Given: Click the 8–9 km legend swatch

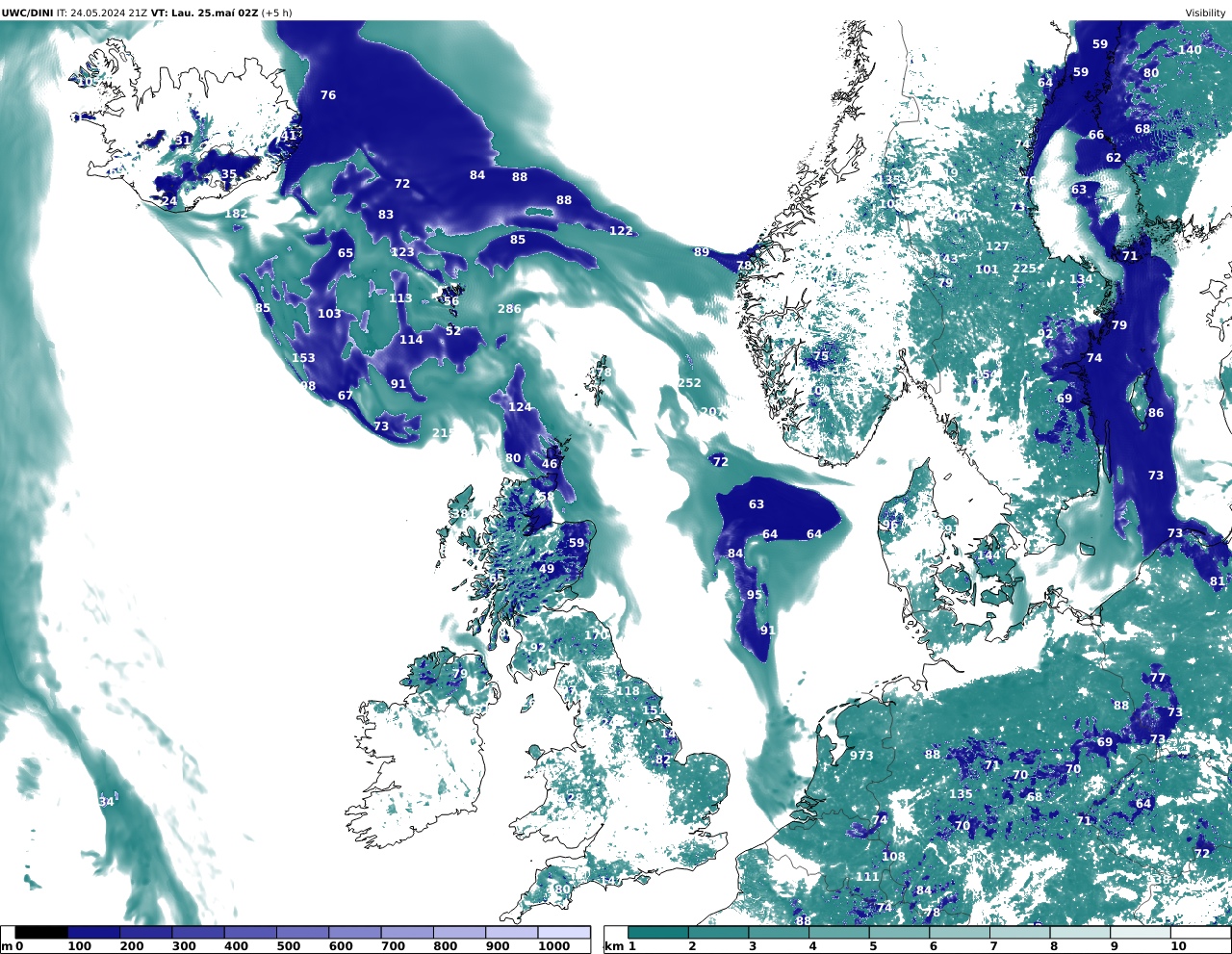Looking at the screenshot, I should (x=1080, y=932).
